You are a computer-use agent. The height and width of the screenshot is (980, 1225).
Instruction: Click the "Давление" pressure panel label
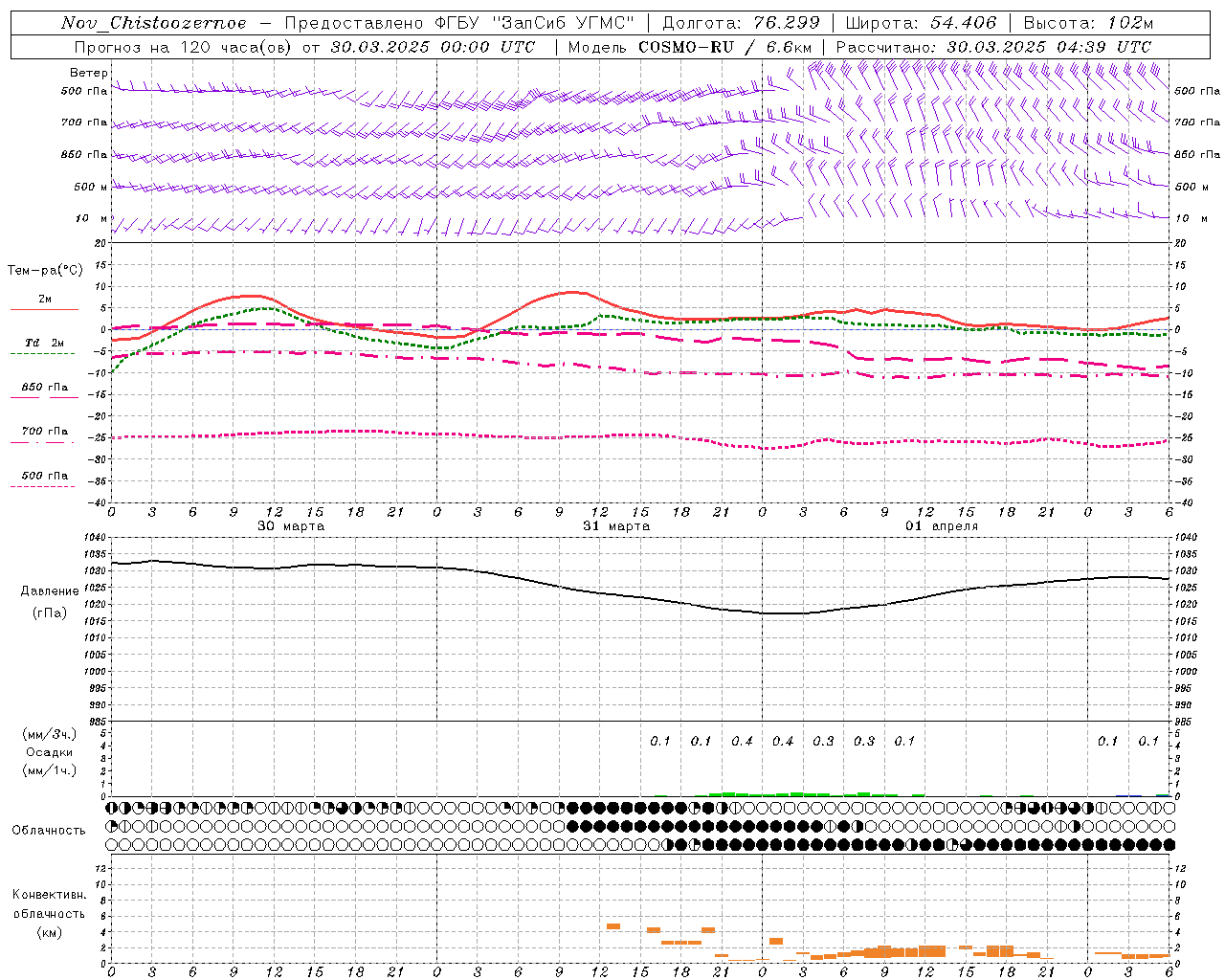pyautogui.click(x=50, y=591)
